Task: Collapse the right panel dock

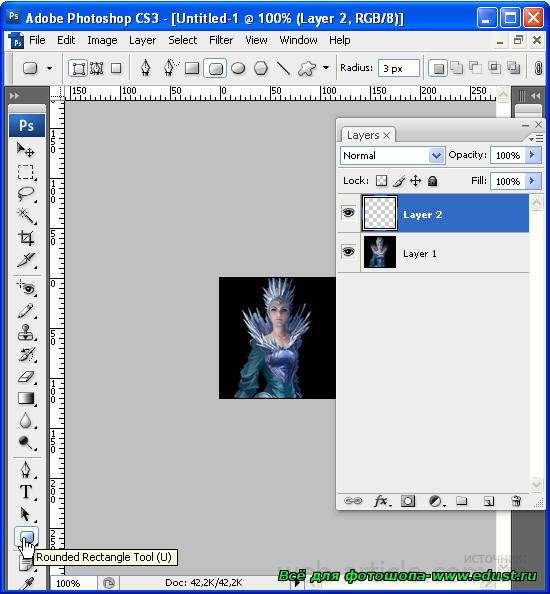Action: coord(535,95)
